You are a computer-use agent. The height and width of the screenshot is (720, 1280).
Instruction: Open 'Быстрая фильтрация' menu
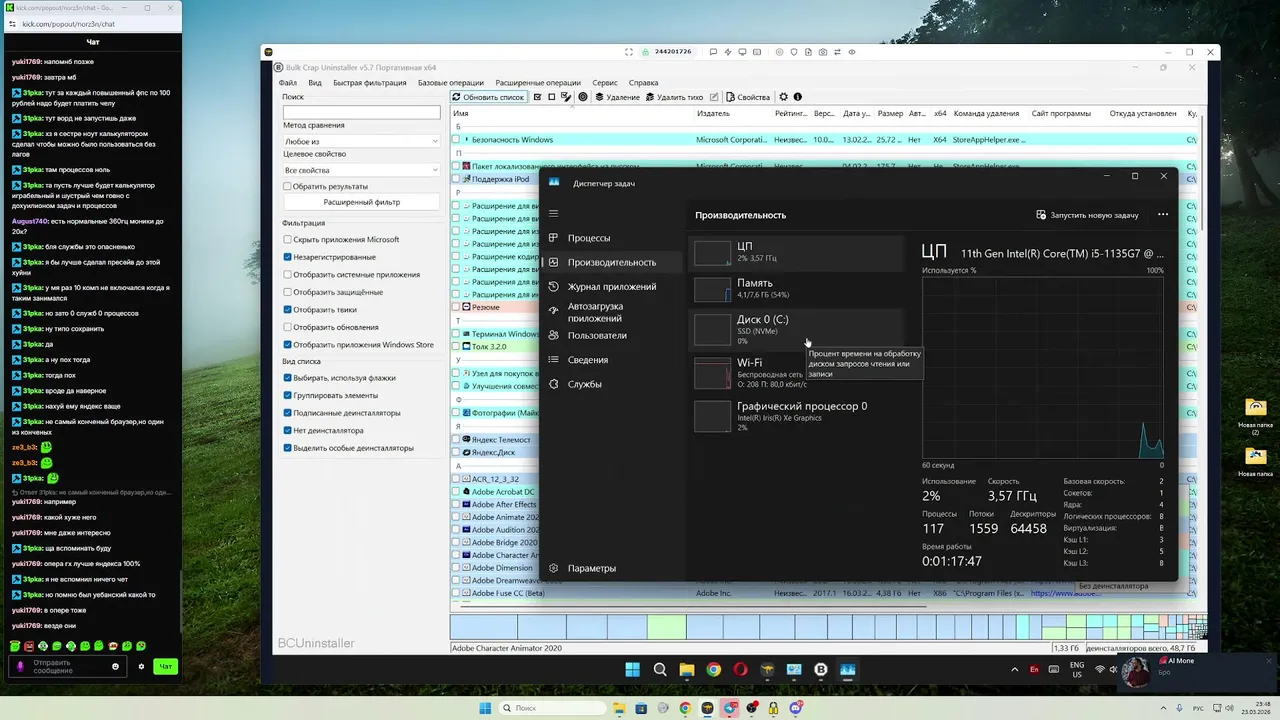click(370, 83)
